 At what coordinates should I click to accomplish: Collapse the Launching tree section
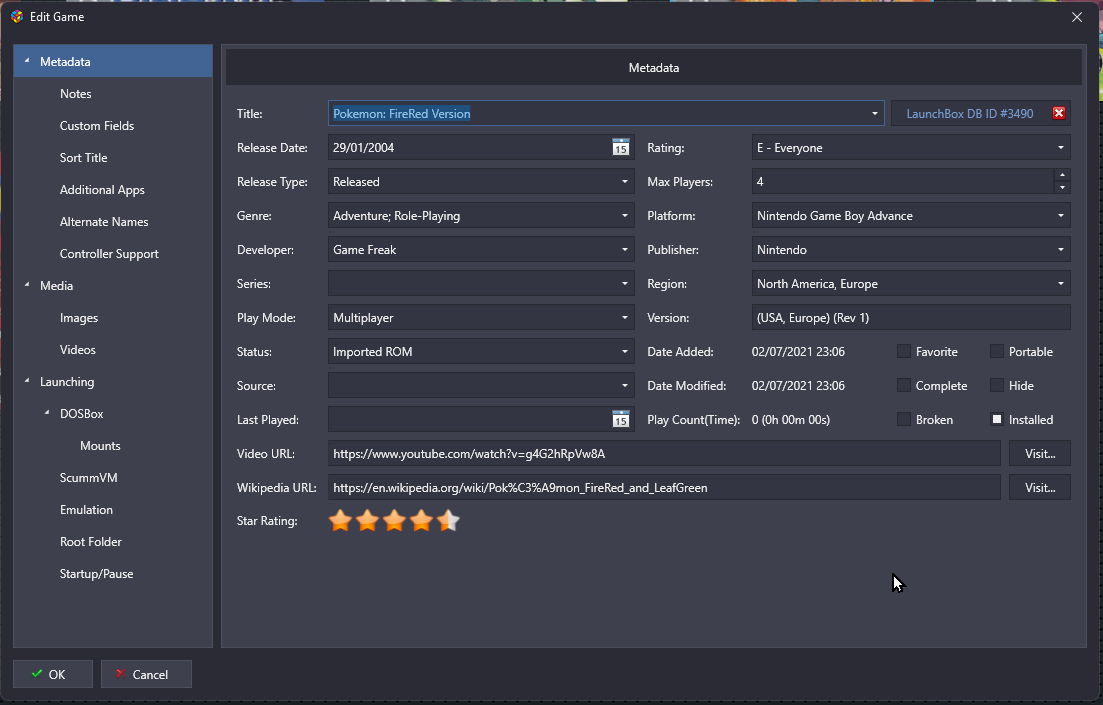coord(27,381)
